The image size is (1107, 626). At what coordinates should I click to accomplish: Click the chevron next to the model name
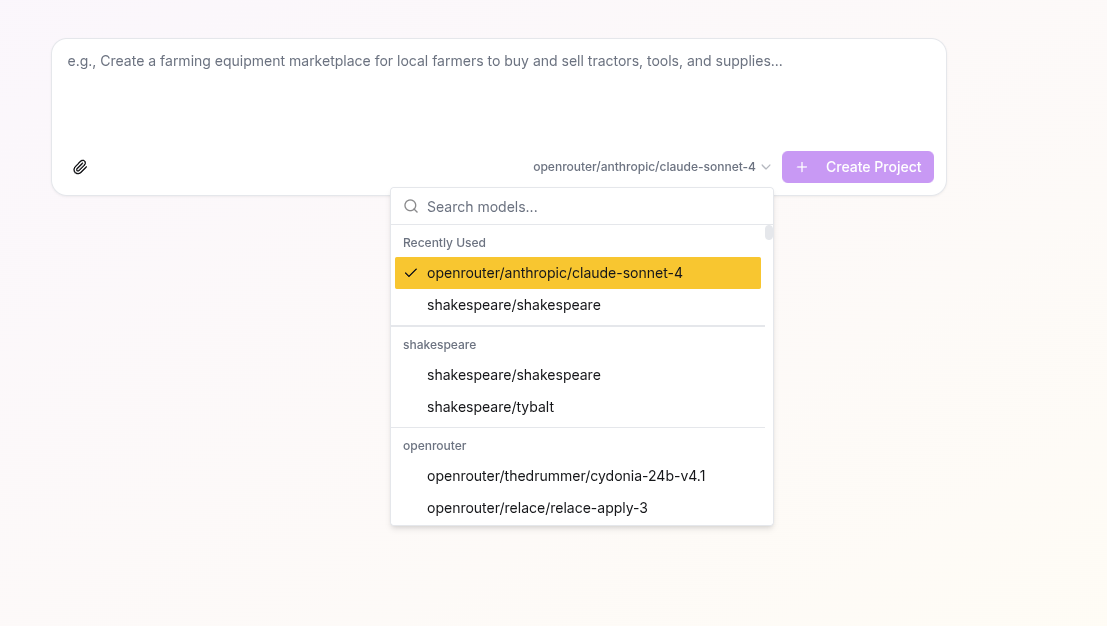coord(766,167)
